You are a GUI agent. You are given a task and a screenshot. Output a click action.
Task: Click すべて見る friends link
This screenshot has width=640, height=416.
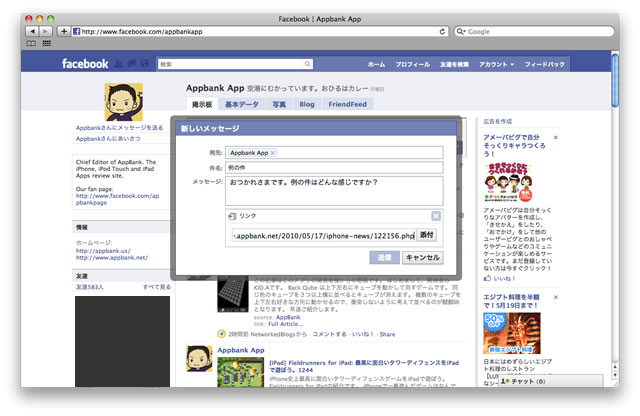(x=157, y=287)
